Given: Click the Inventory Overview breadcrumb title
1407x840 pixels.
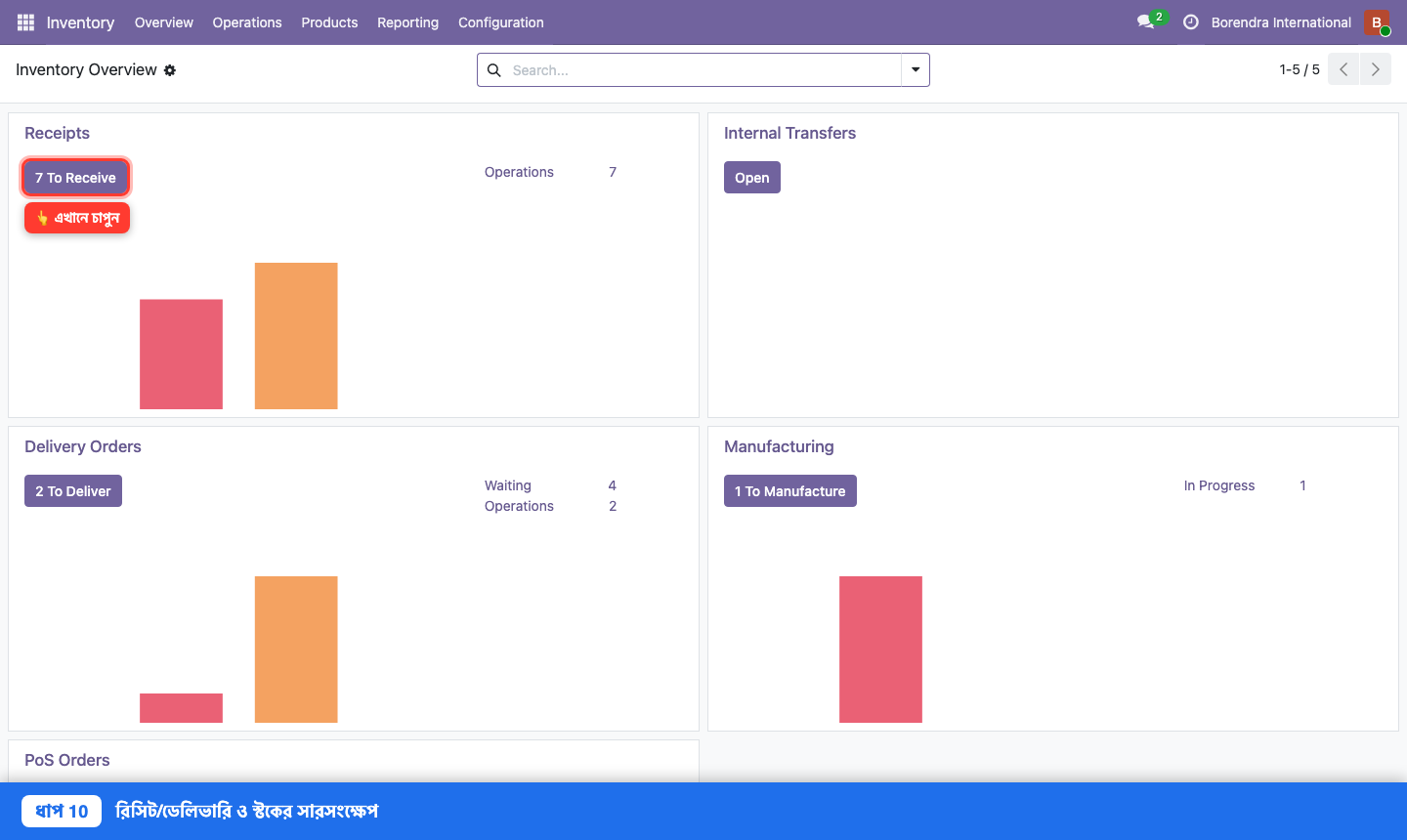Looking at the screenshot, I should pos(86,70).
